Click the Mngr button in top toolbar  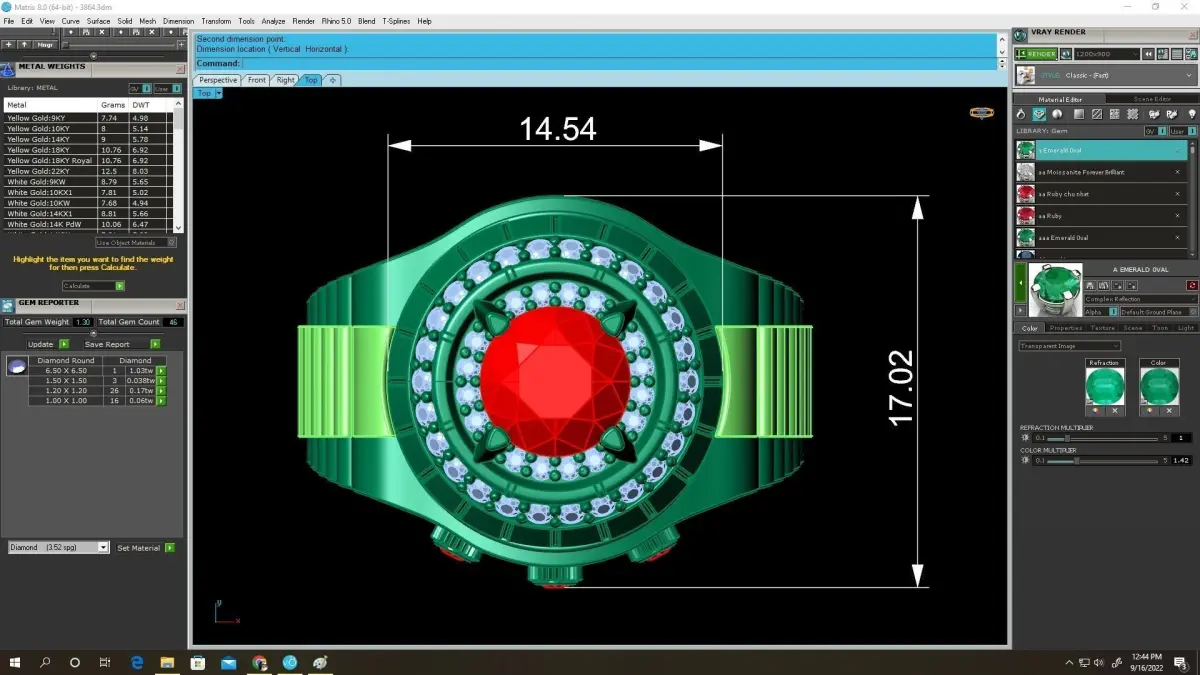(x=45, y=44)
